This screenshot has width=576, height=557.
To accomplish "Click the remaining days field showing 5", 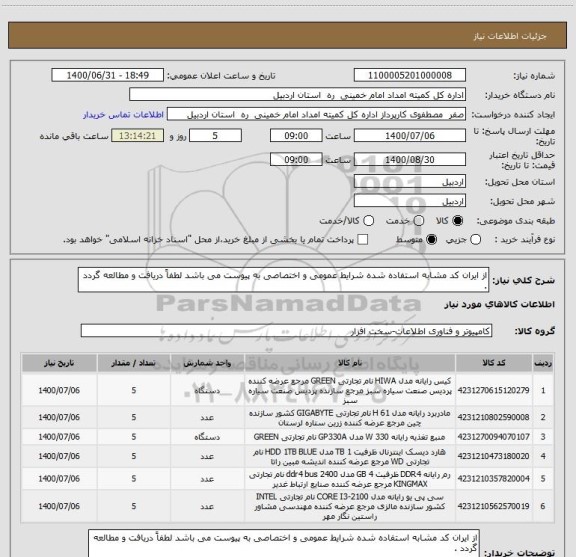I will (215, 136).
